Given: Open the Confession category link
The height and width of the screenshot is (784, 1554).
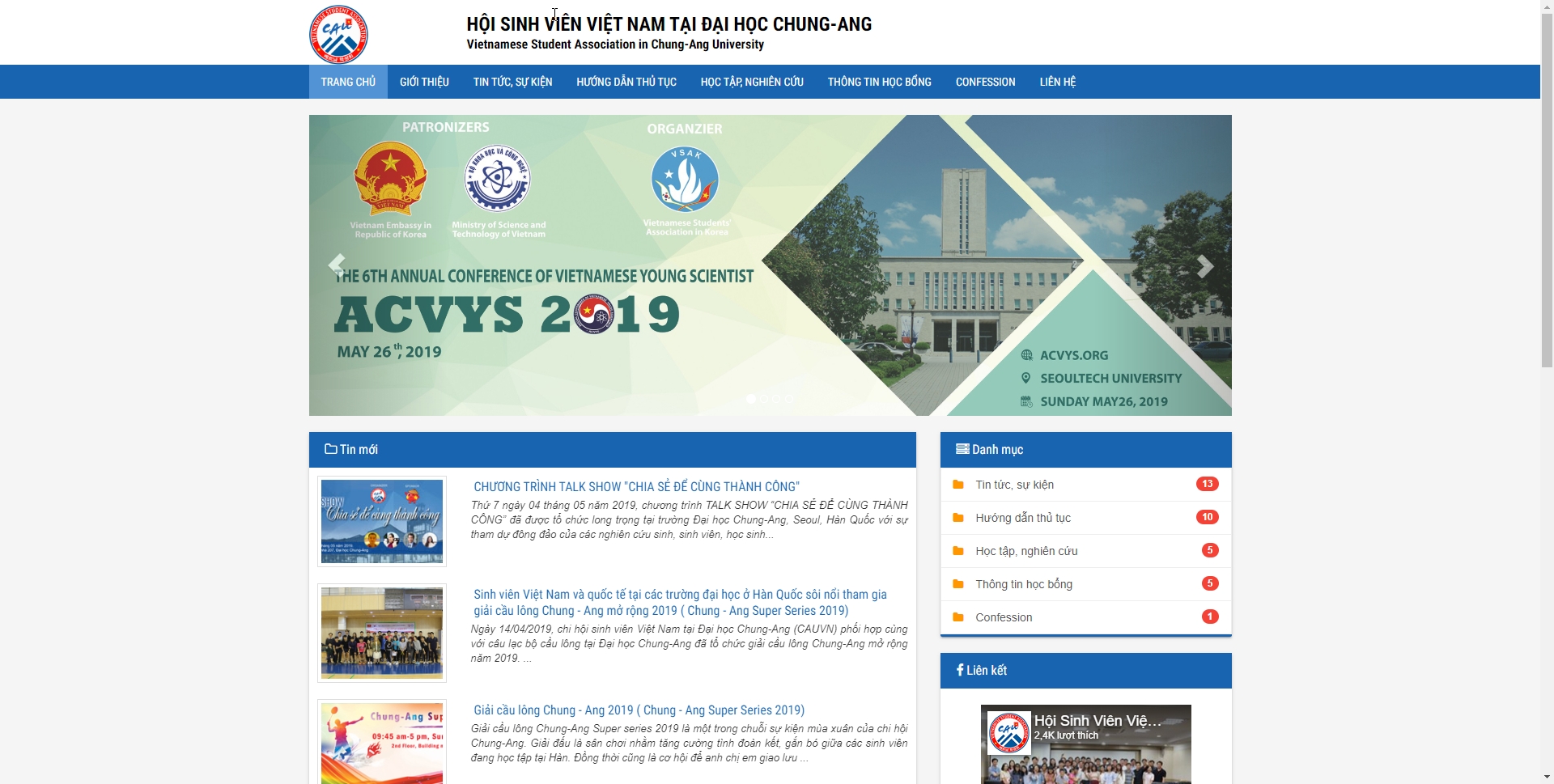Looking at the screenshot, I should tap(1004, 617).
